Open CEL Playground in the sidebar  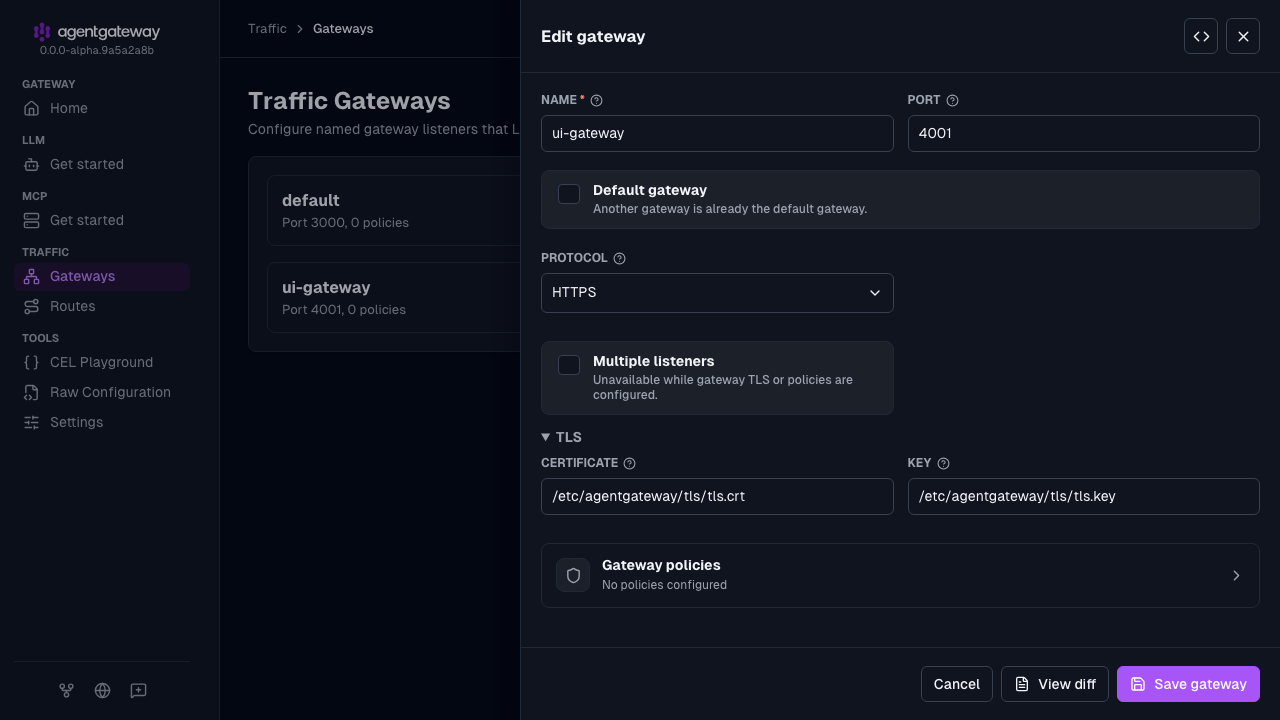pyautogui.click(x=102, y=362)
